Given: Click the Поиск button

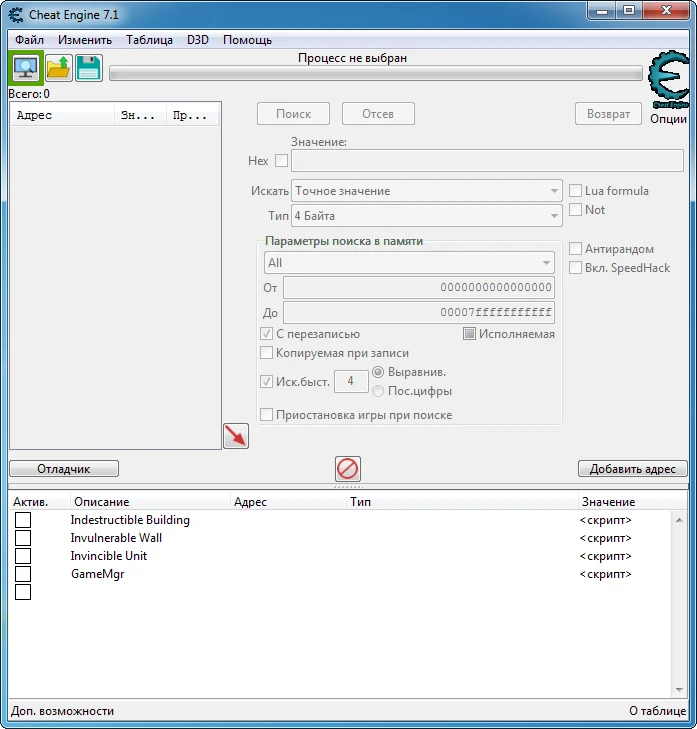Looking at the screenshot, I should click(x=293, y=114).
